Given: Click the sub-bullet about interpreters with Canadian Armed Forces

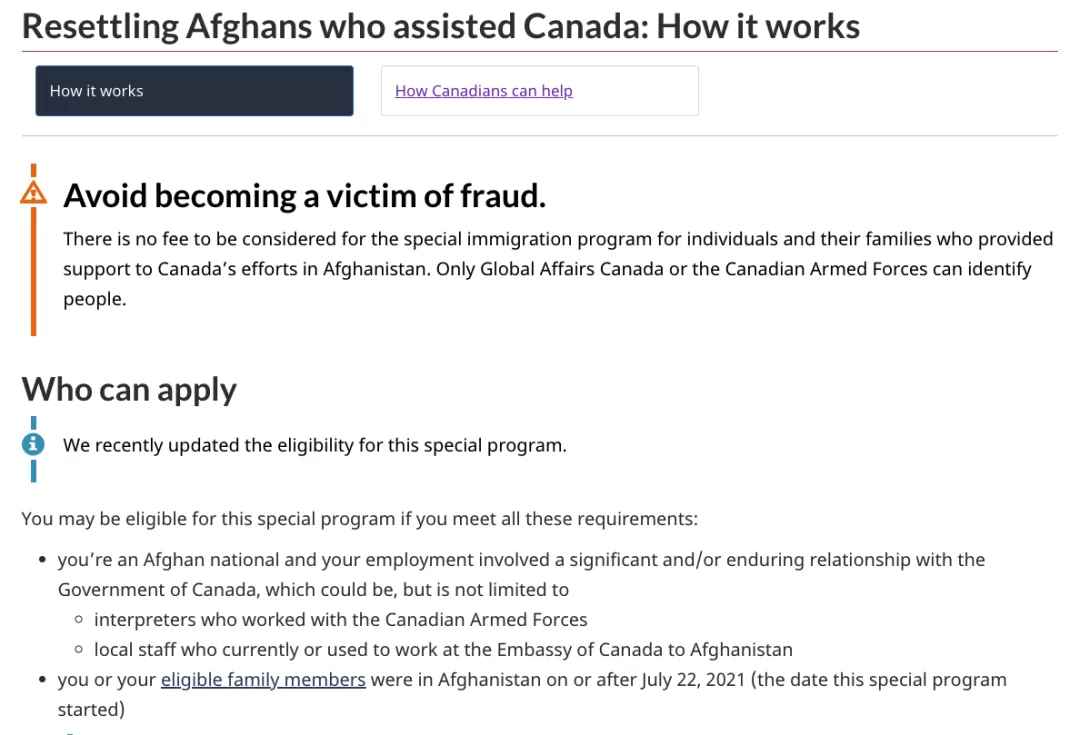Looking at the screenshot, I should 341,620.
